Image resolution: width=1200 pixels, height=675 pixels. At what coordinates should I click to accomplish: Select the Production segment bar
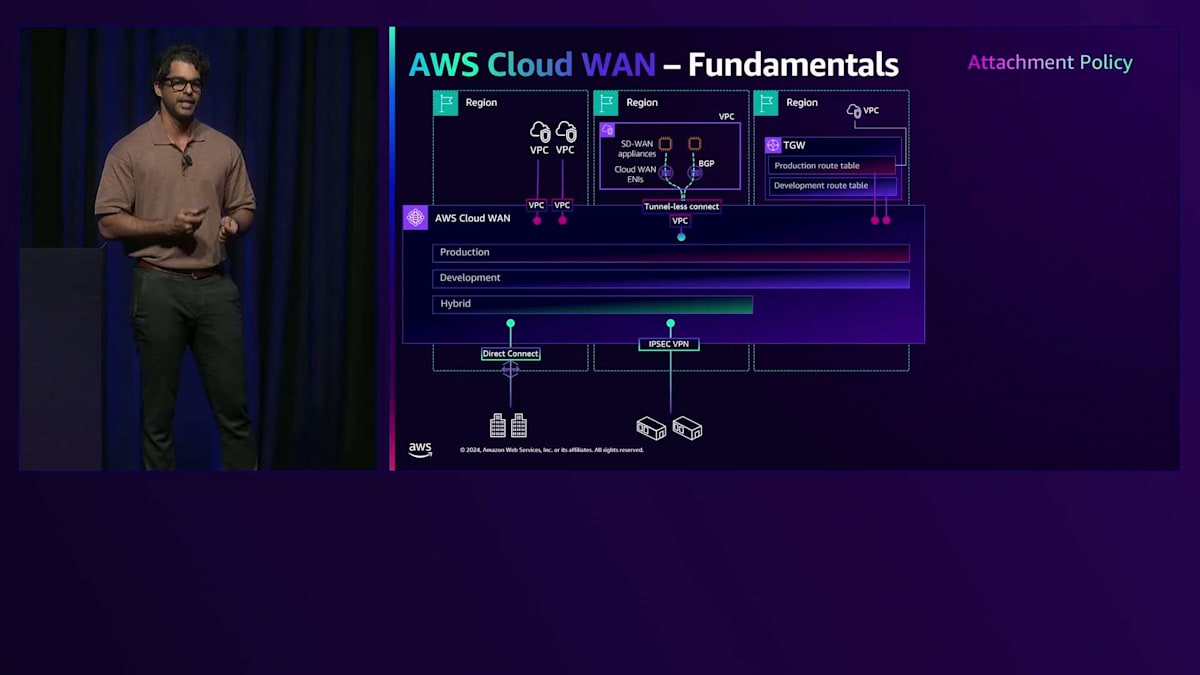click(671, 253)
